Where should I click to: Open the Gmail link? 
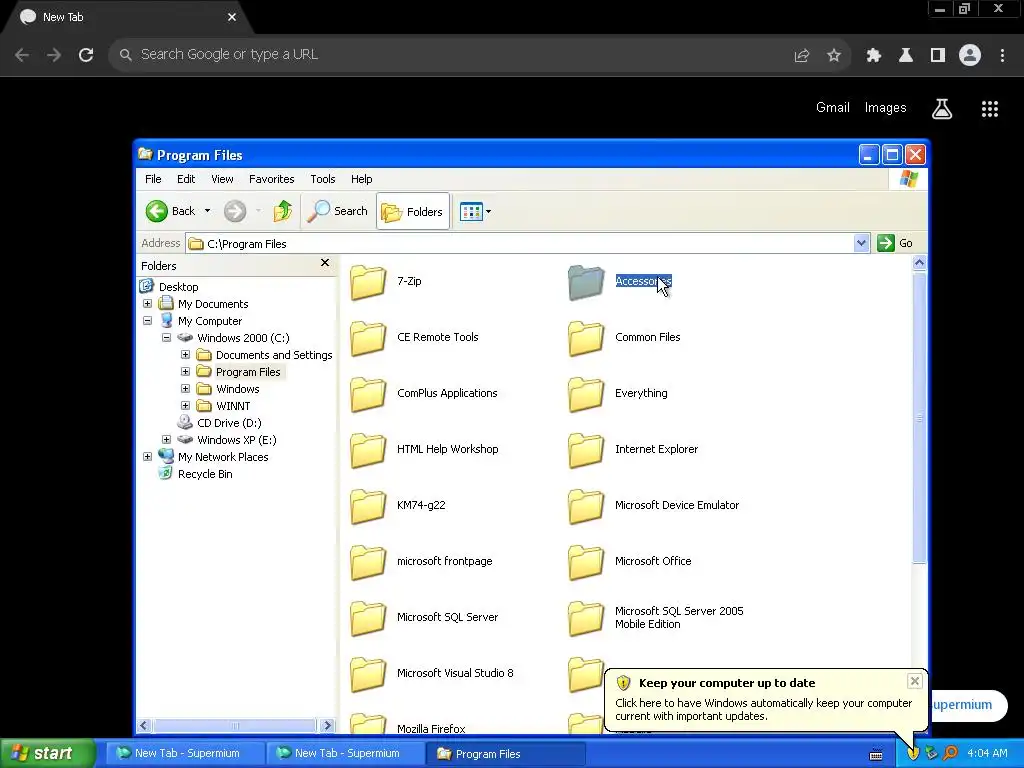tap(833, 108)
